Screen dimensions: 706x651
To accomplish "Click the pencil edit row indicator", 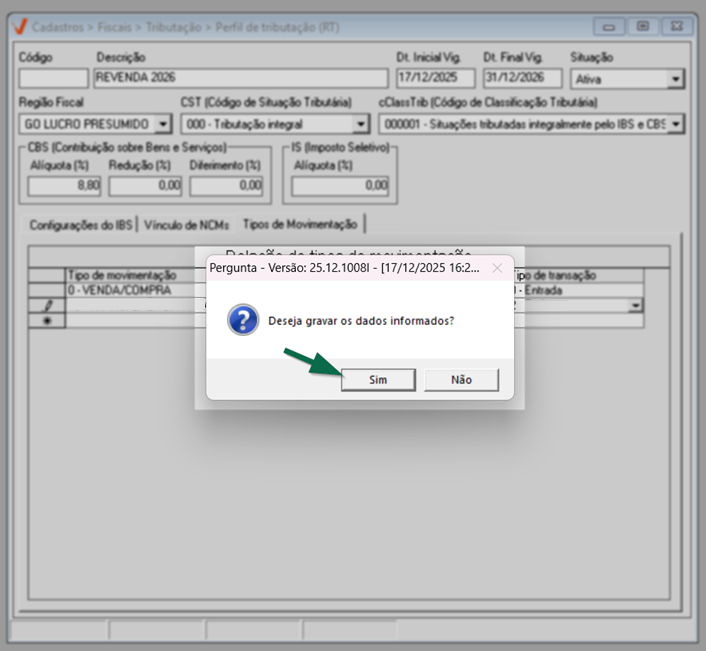I will (47, 305).
